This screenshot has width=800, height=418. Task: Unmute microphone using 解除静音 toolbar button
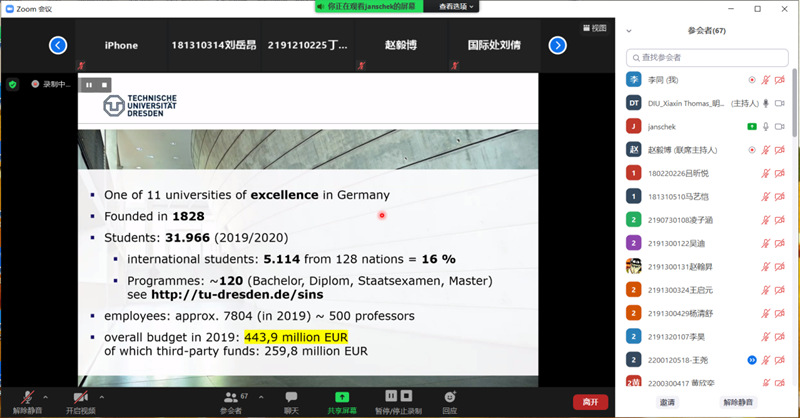(27, 400)
